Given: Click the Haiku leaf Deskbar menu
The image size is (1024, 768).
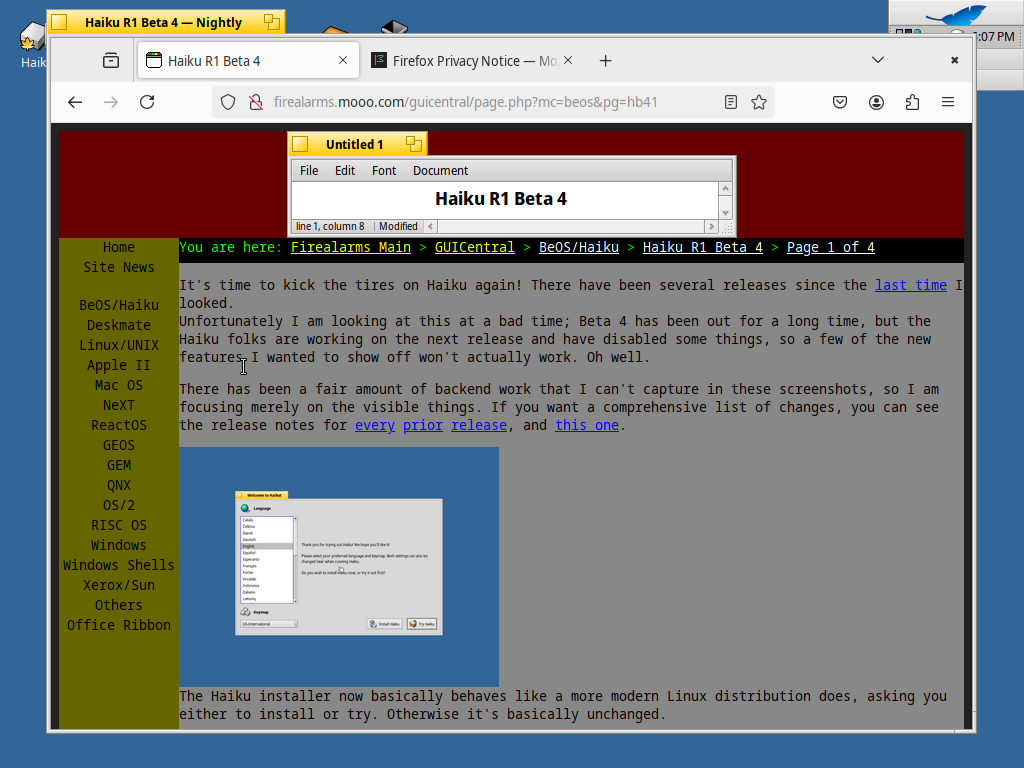Looking at the screenshot, I should click(955, 13).
